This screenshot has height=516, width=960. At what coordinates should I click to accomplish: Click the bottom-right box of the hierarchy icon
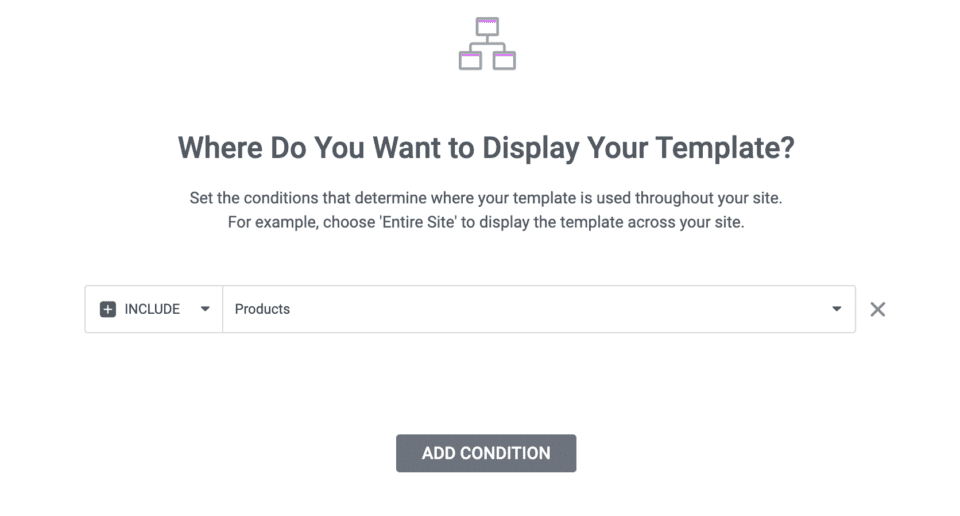click(x=504, y=60)
